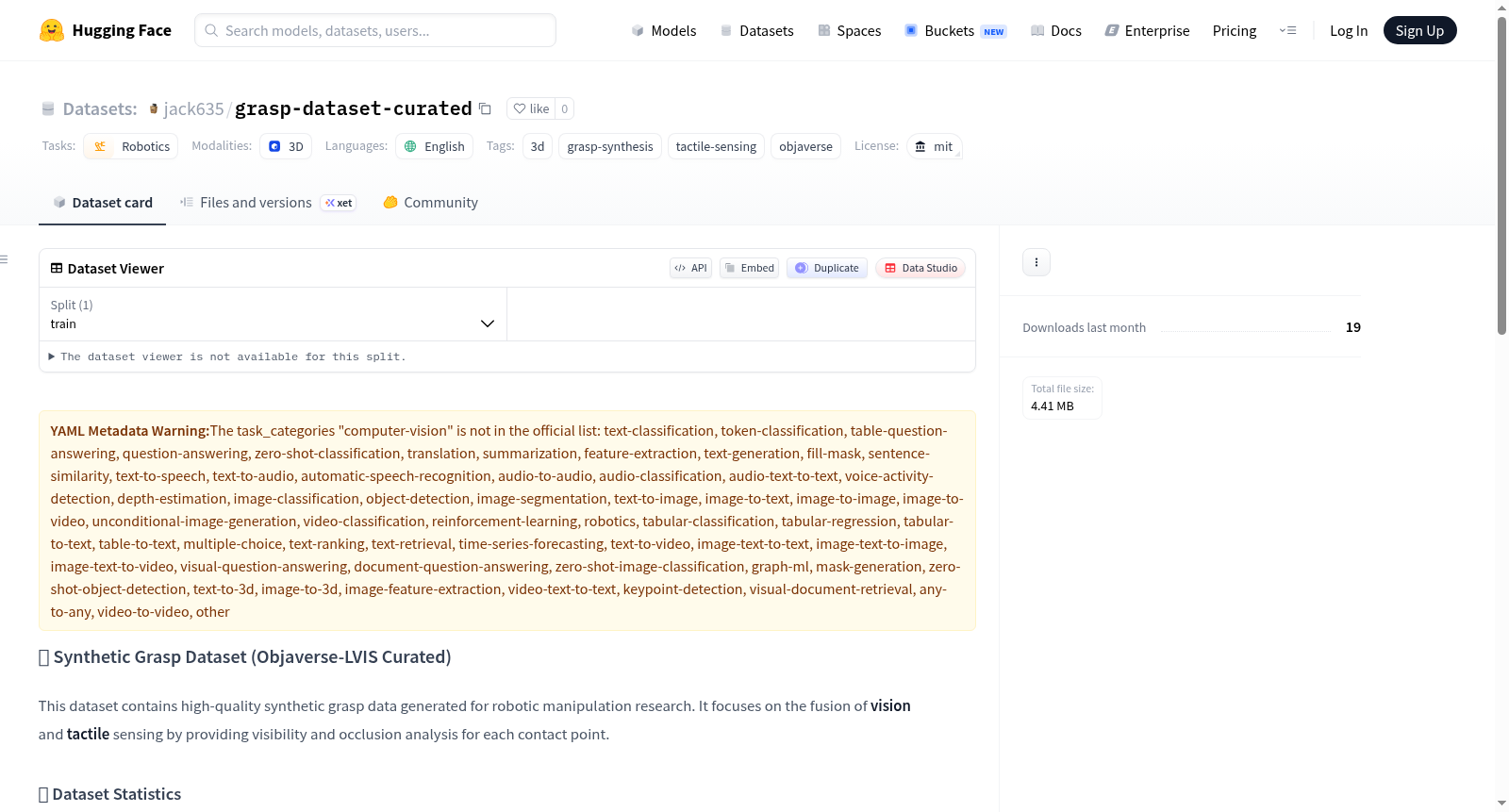Screen dimensions: 1509x812
Task: Open Spaces in the top navigation
Action: tap(849, 30)
